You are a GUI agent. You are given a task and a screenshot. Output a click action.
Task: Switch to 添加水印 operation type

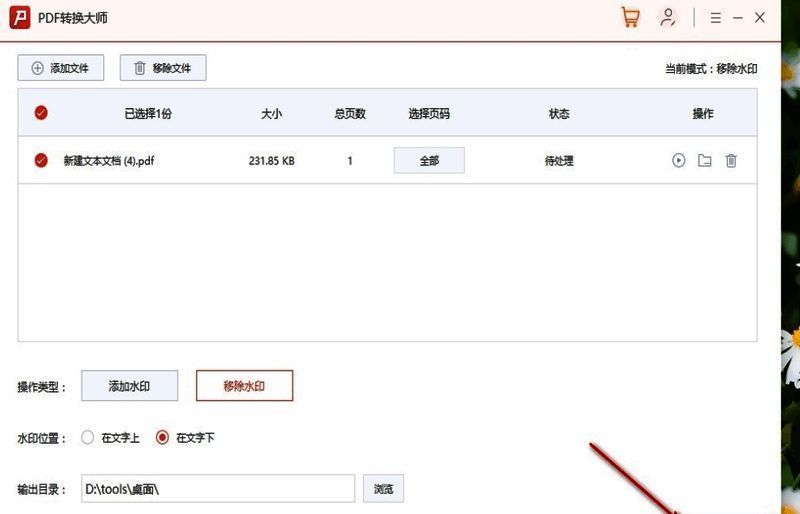tap(130, 386)
